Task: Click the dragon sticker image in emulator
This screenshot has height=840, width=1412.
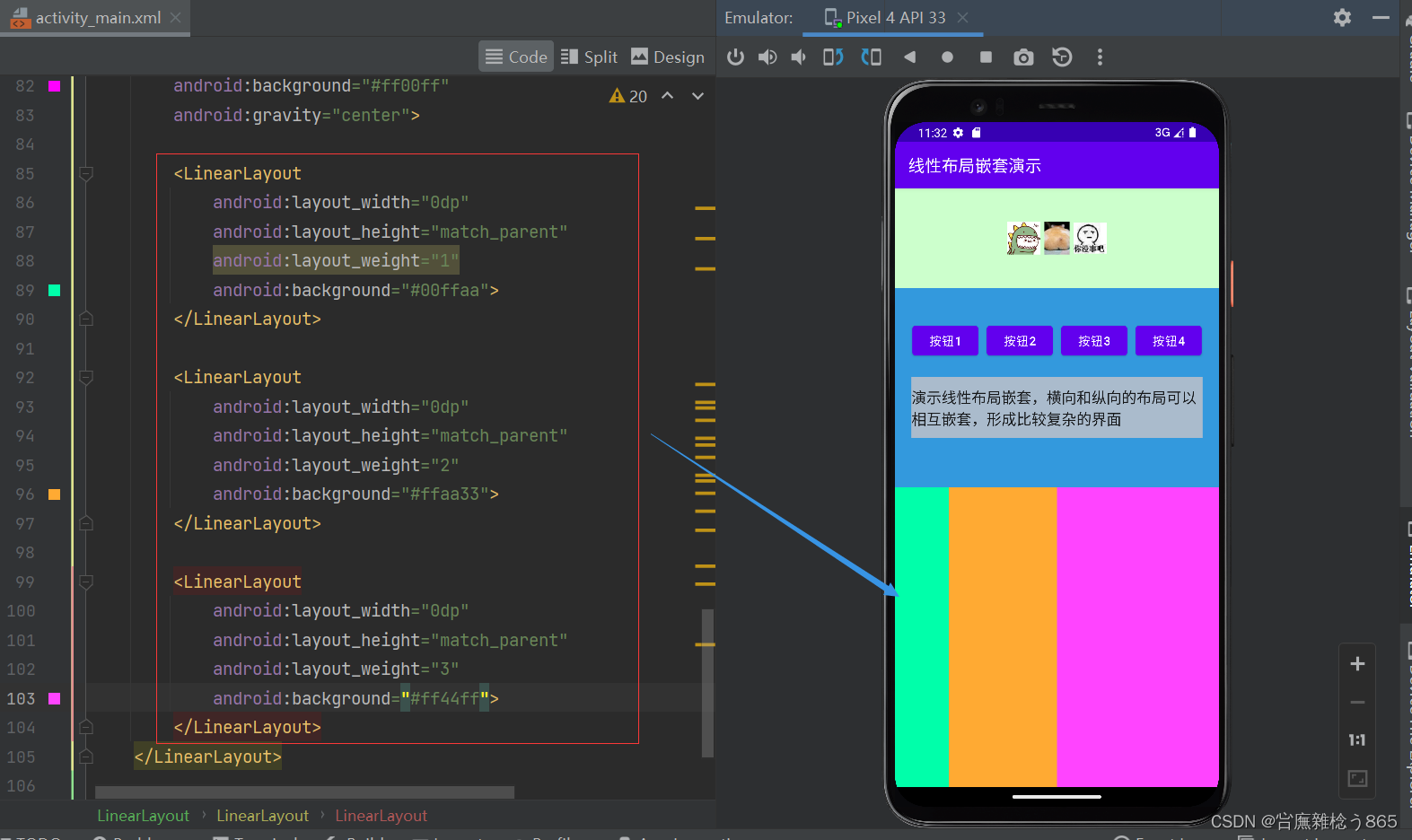Action: pos(1023,239)
